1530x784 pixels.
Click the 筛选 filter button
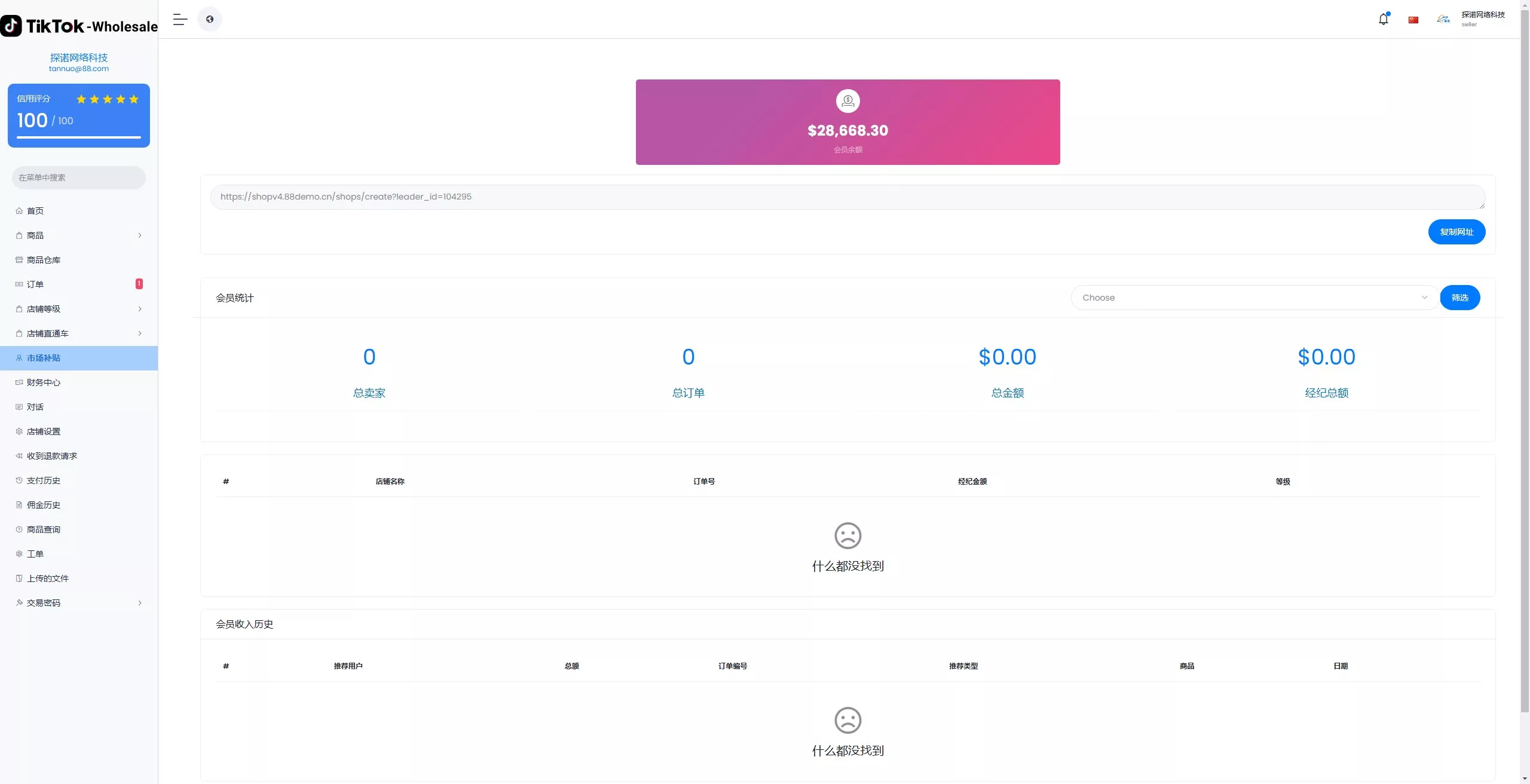click(x=1459, y=298)
